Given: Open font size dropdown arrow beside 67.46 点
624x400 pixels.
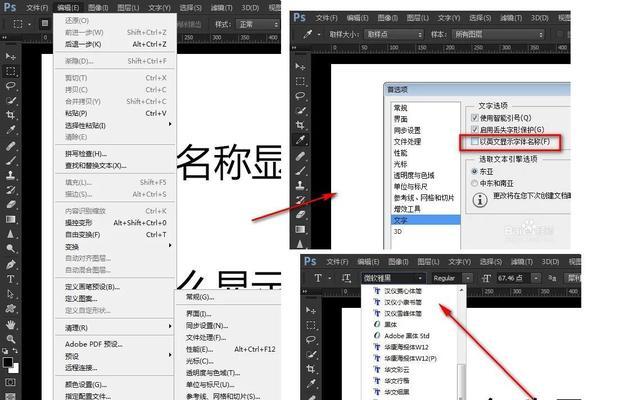Looking at the screenshot, I should tap(536, 278).
